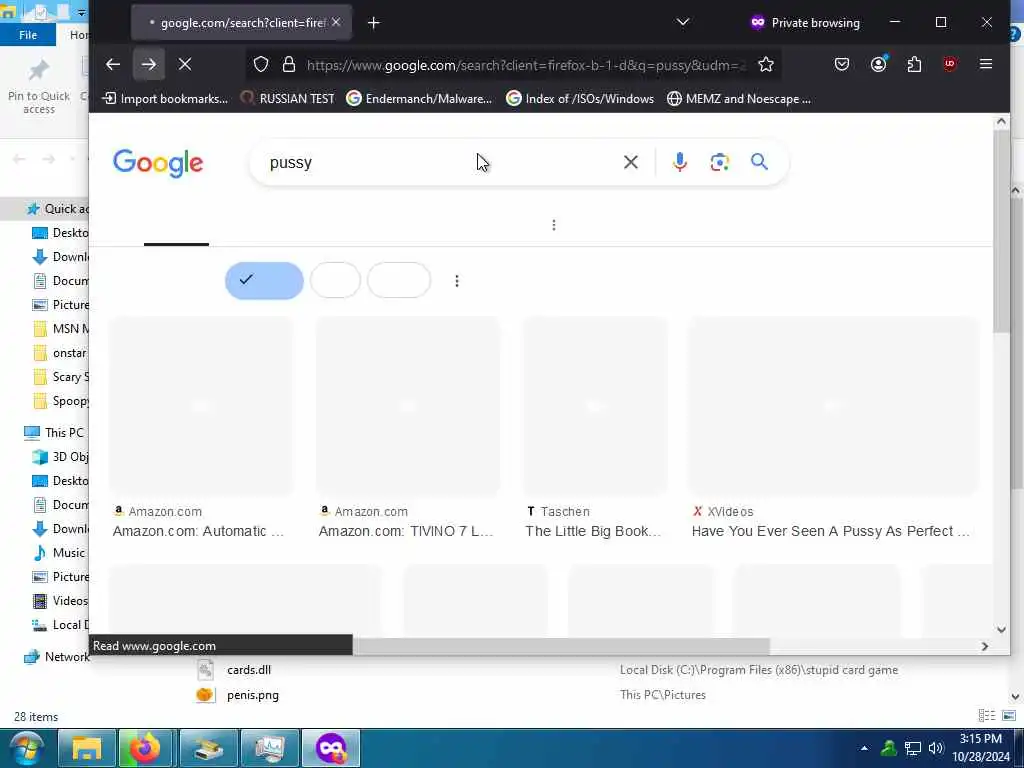Show hidden system tray icons

point(864,748)
